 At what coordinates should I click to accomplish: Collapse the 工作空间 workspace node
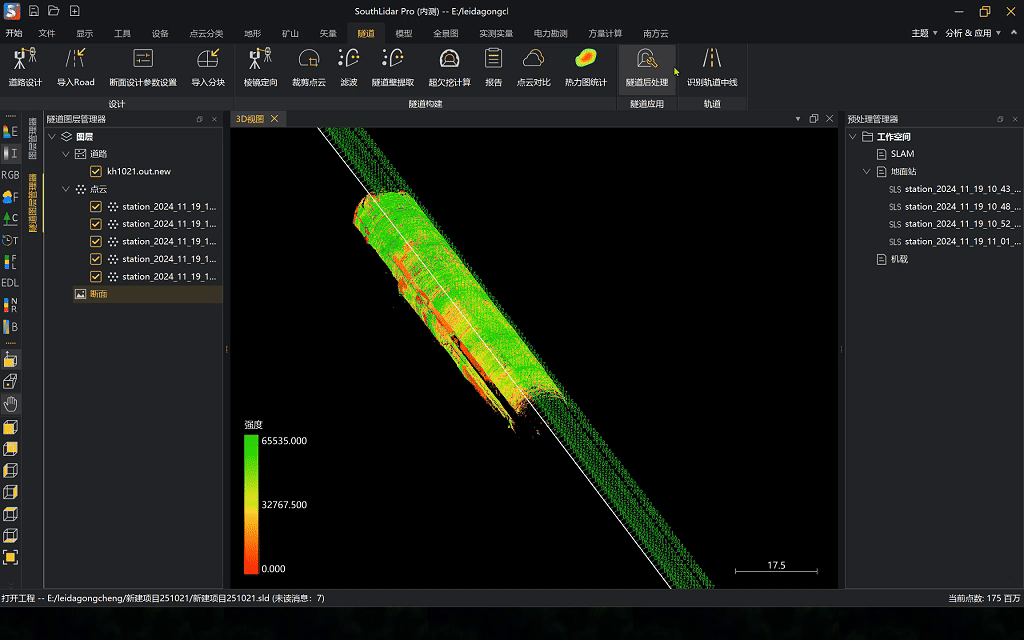pos(853,137)
